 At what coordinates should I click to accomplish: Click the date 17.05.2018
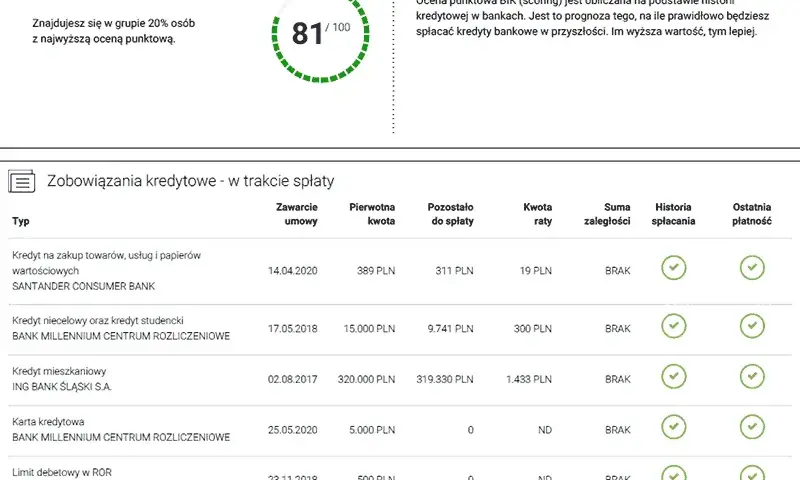(x=293, y=329)
